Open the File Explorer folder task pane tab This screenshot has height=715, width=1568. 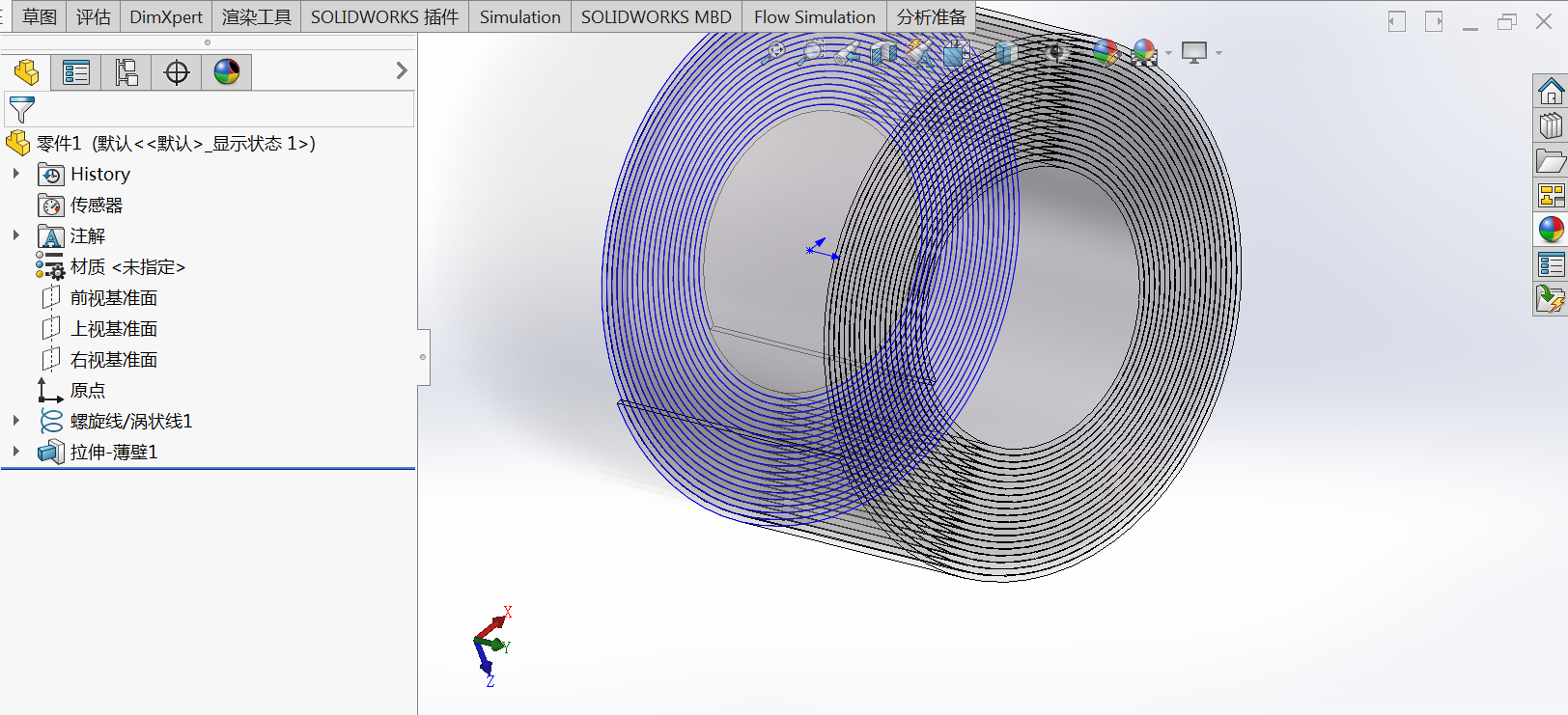click(1551, 160)
